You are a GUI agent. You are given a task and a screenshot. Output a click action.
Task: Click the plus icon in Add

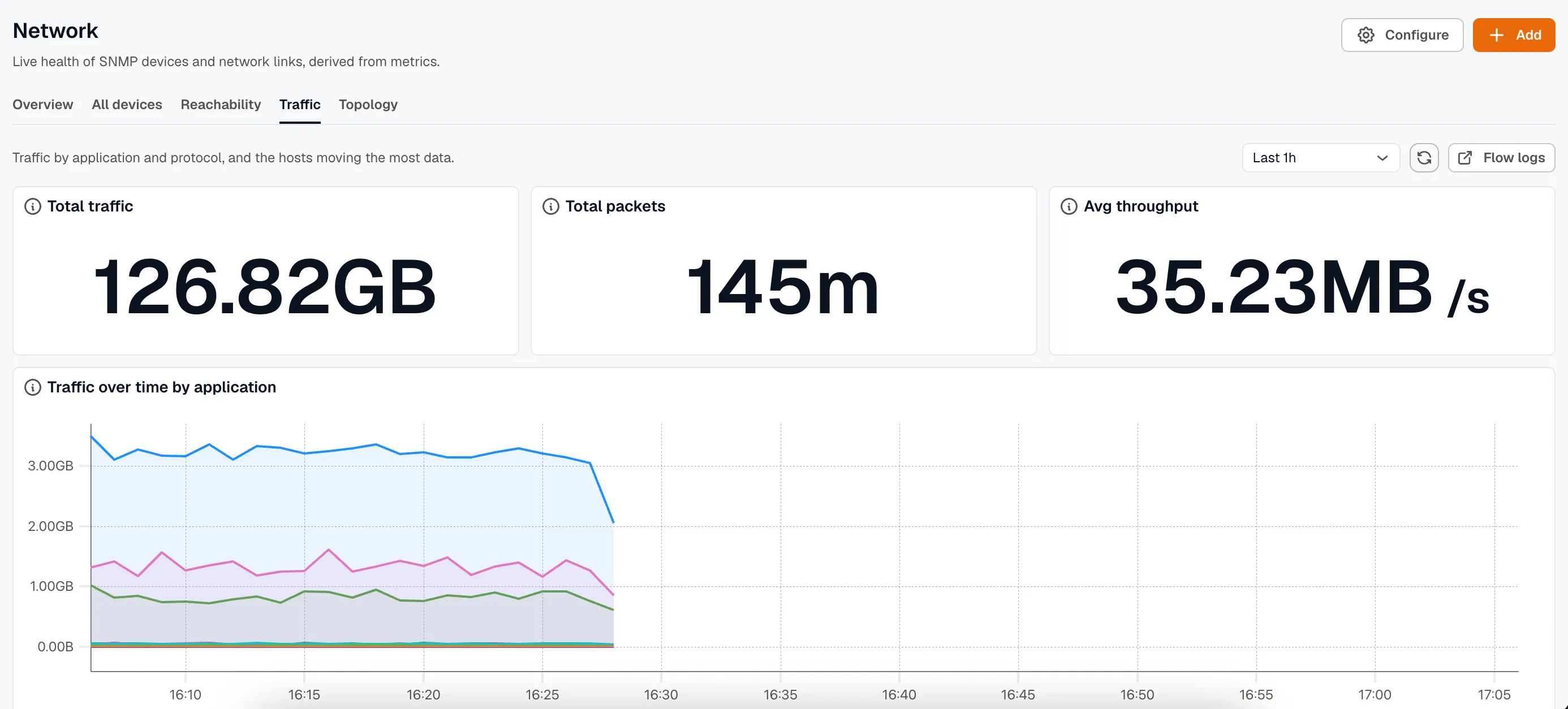pyautogui.click(x=1496, y=35)
